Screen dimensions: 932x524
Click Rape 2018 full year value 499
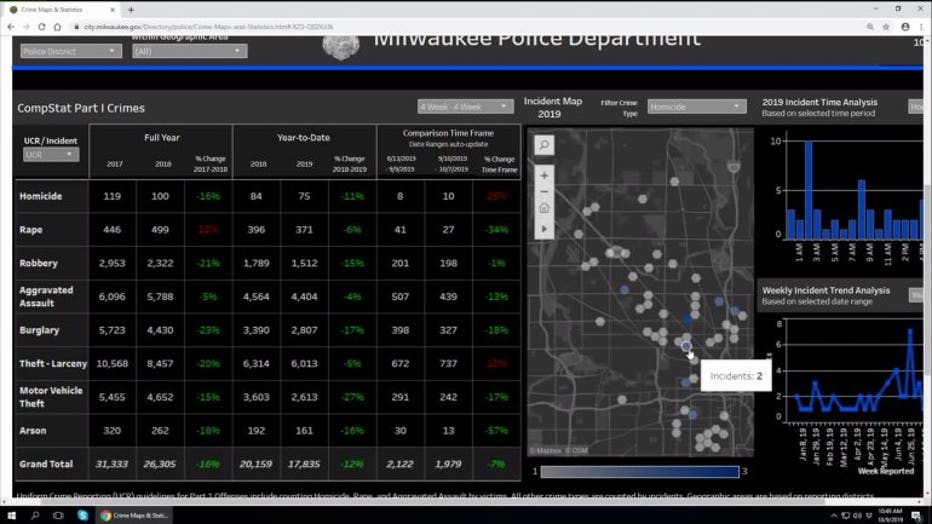pos(160,229)
